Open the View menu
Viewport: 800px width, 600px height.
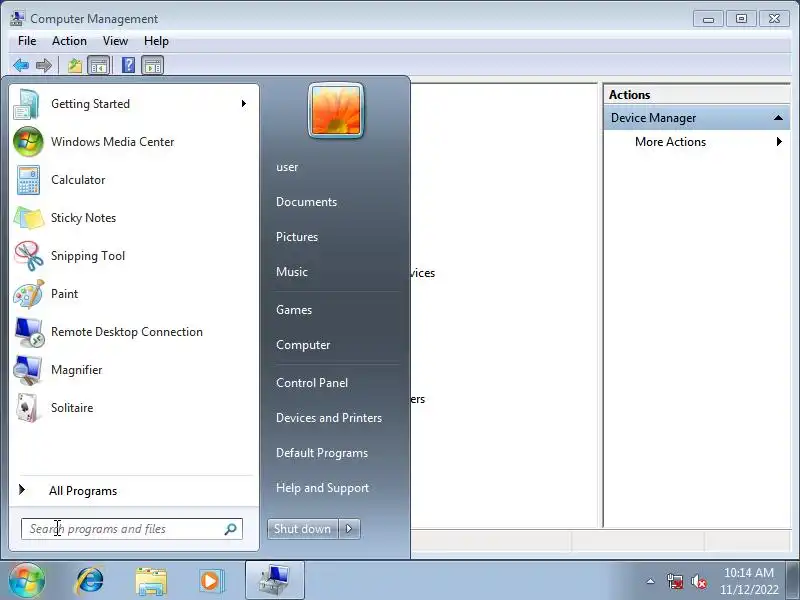[115, 41]
